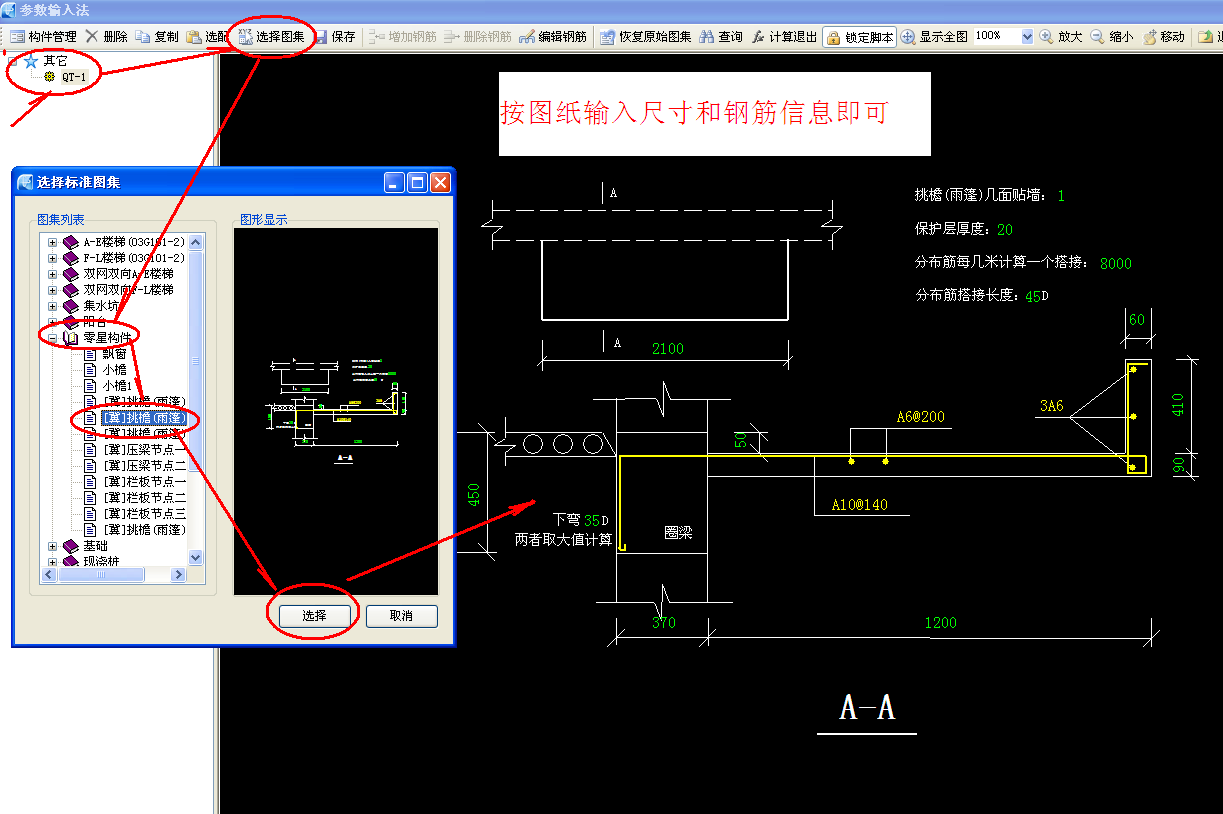Viewport: 1223px width, 814px height.
Task: Edit the 1200 length dimension value
Action: click(940, 623)
